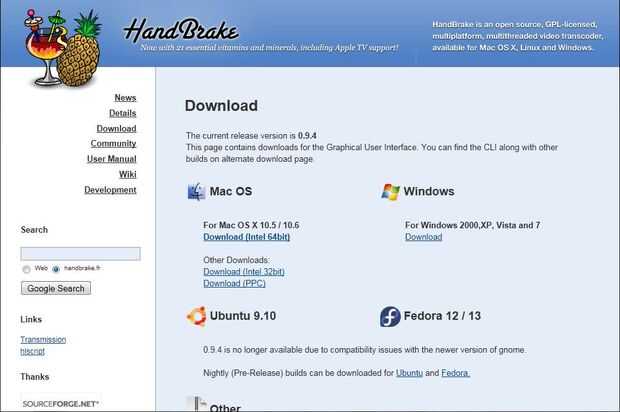Open the Community section
This screenshot has width=620, height=412.
(x=113, y=144)
